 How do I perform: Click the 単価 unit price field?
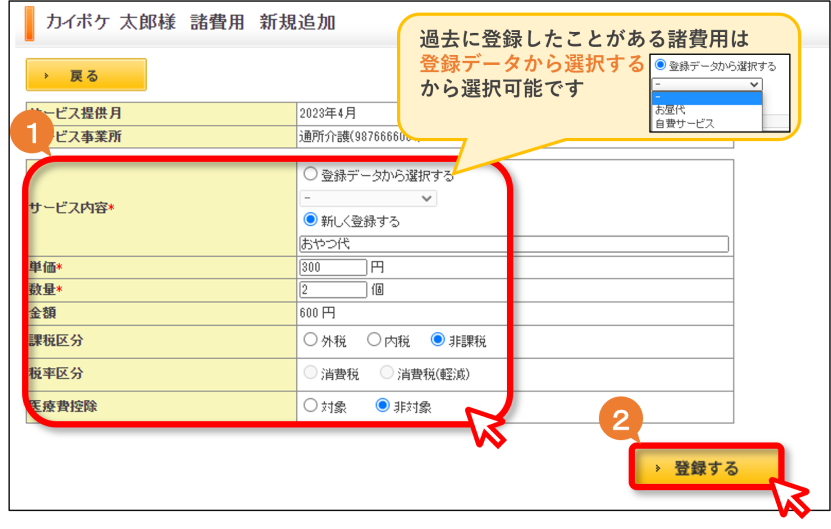pyautogui.click(x=333, y=267)
